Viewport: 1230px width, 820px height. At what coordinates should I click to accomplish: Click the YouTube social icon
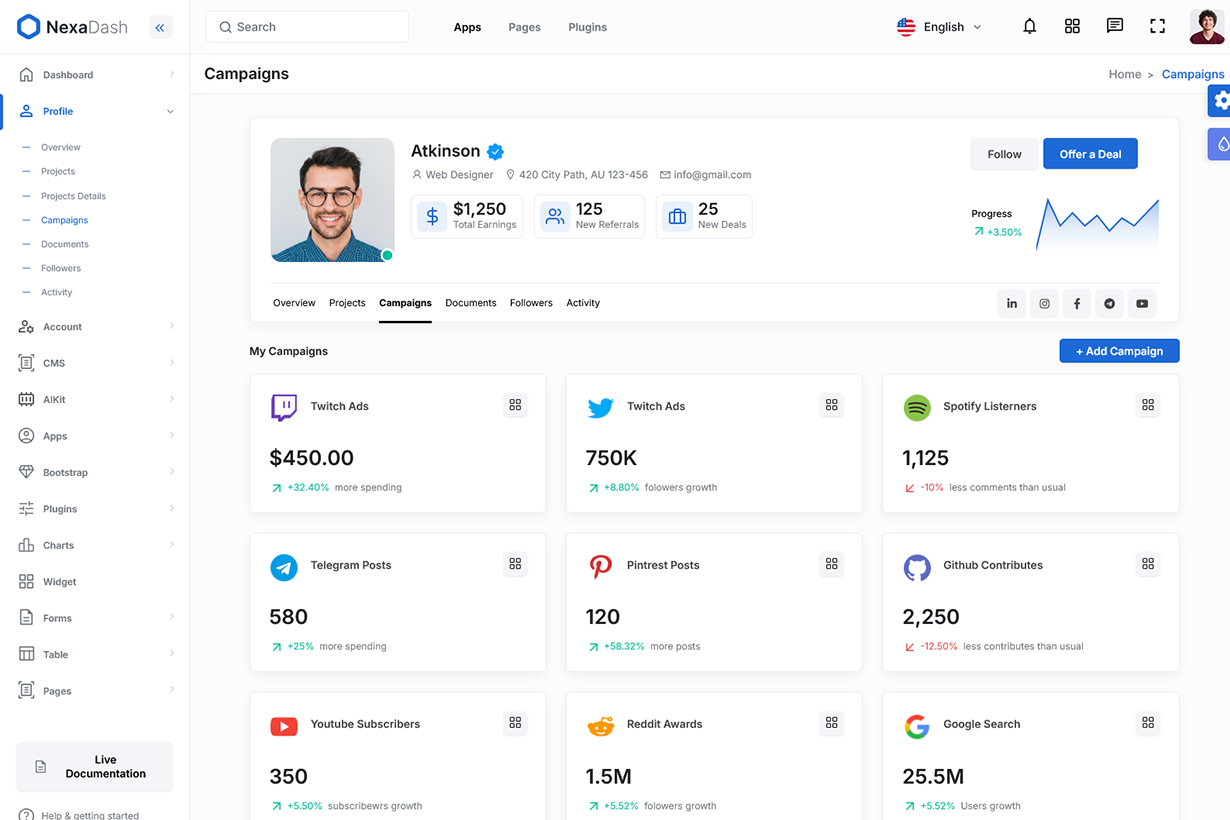[1142, 304]
